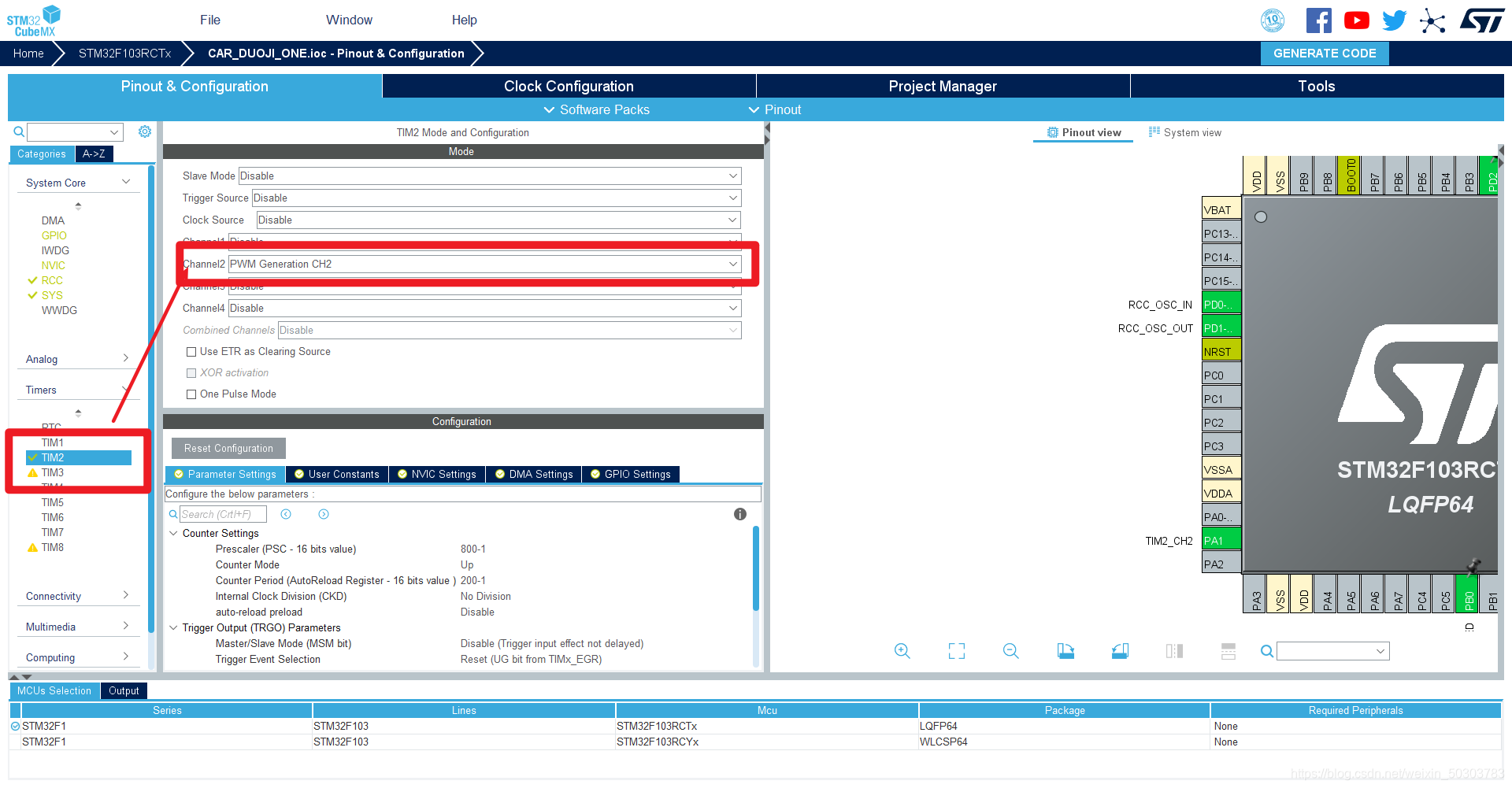Open the Twitter bird icon link

pos(1394,20)
